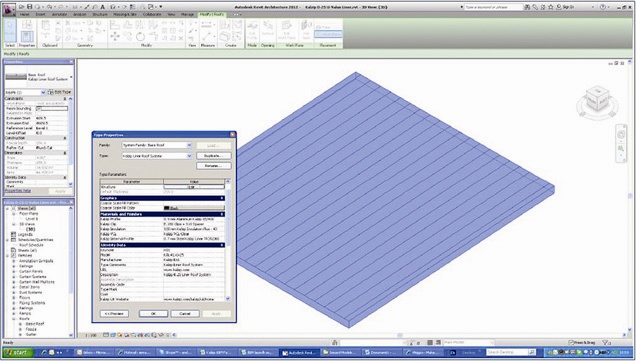Click the Create Assembly icon in Create panel
This screenshot has width=636, height=361.
coord(225,26)
